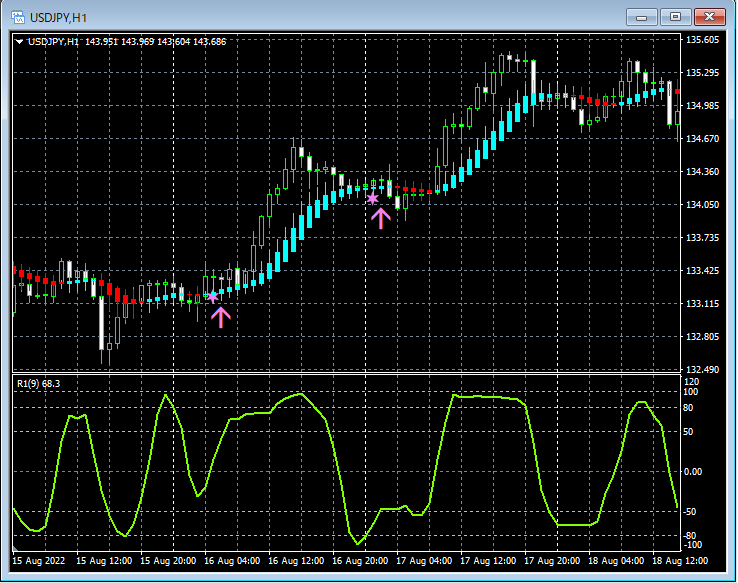Close the USDJPY,H1 chart window
Screen dimensions: 738x583
click(710, 17)
